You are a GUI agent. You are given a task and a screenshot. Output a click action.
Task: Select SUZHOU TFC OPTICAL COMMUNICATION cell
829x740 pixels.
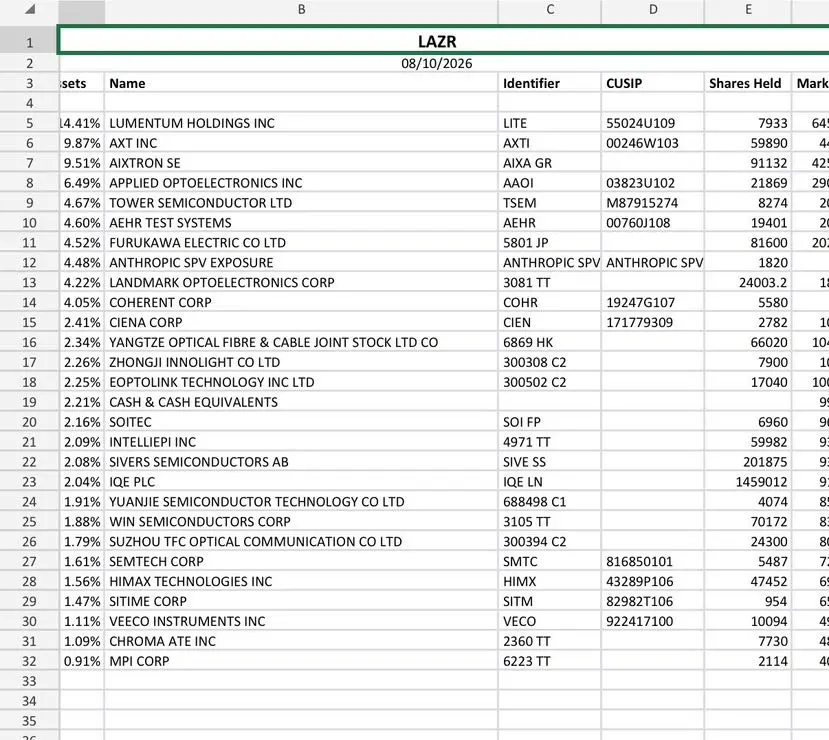(x=301, y=542)
